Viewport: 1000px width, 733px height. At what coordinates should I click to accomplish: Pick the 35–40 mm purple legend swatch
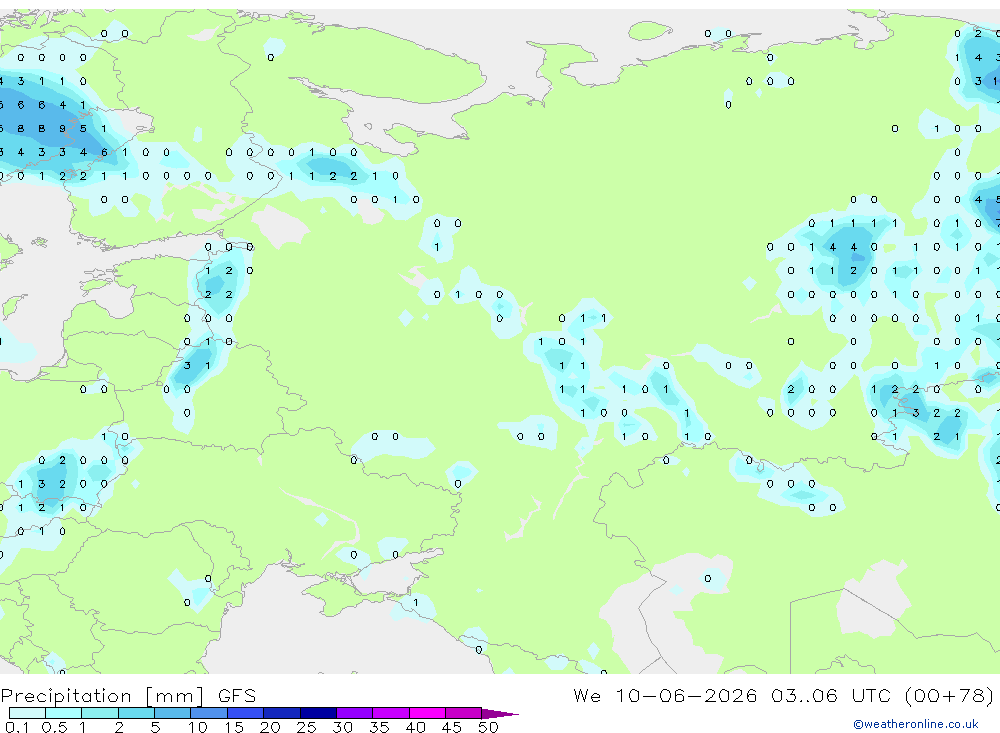[391, 713]
